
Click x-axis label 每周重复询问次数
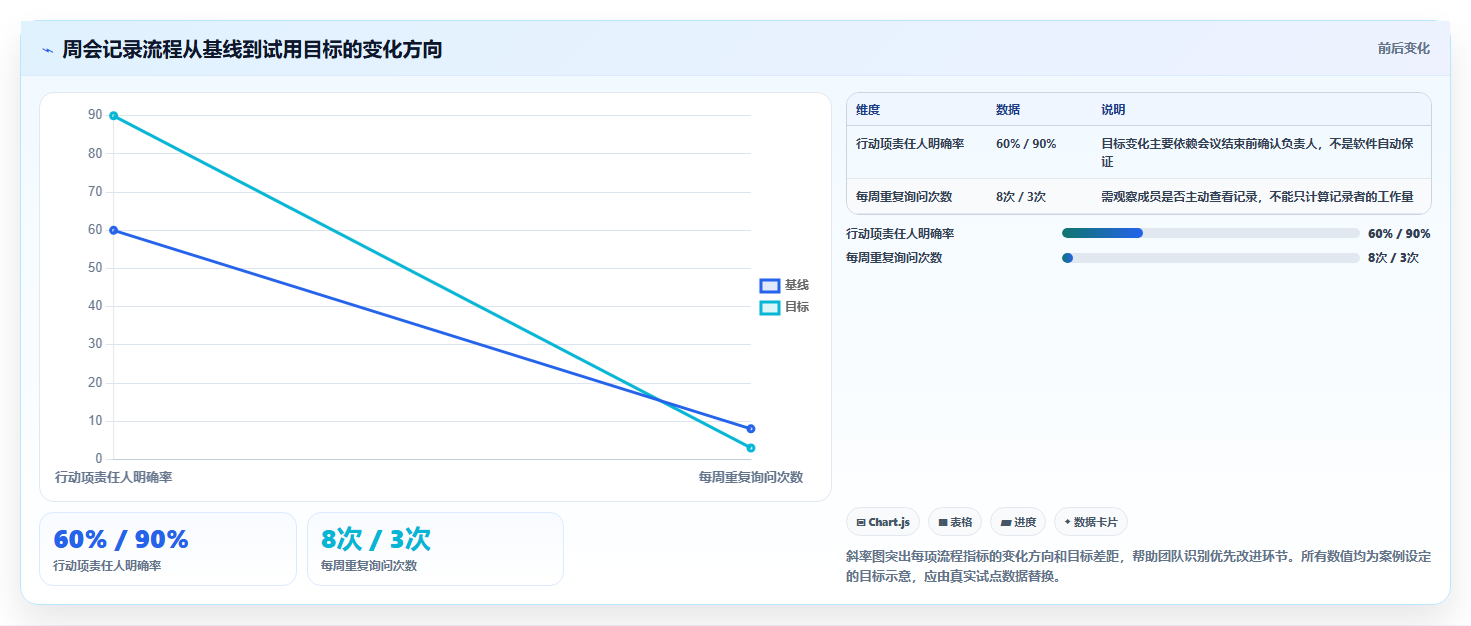pyautogui.click(x=750, y=478)
